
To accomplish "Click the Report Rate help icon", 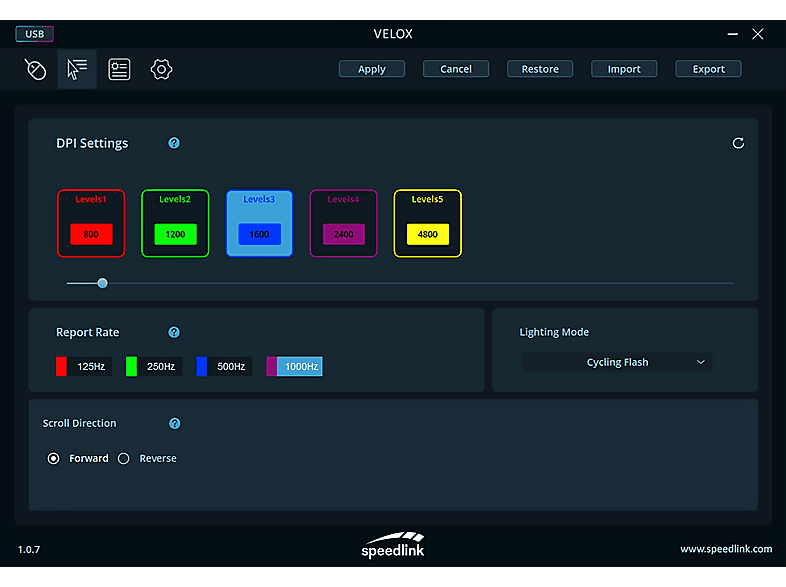I will pos(174,332).
